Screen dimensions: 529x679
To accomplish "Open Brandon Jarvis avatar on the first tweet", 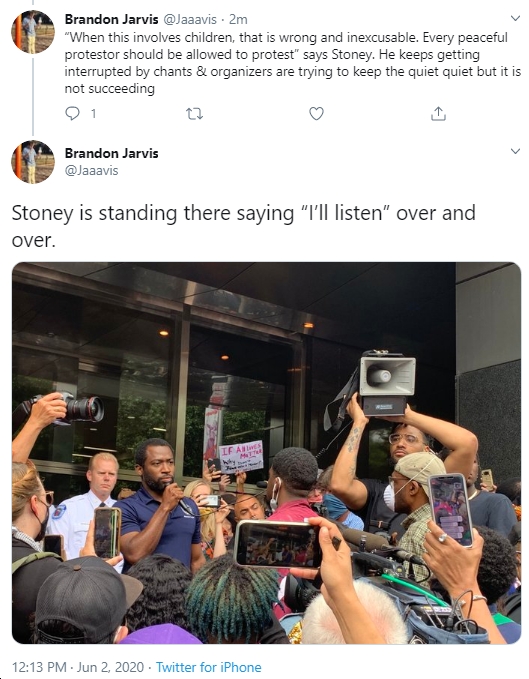I will 33,32.
